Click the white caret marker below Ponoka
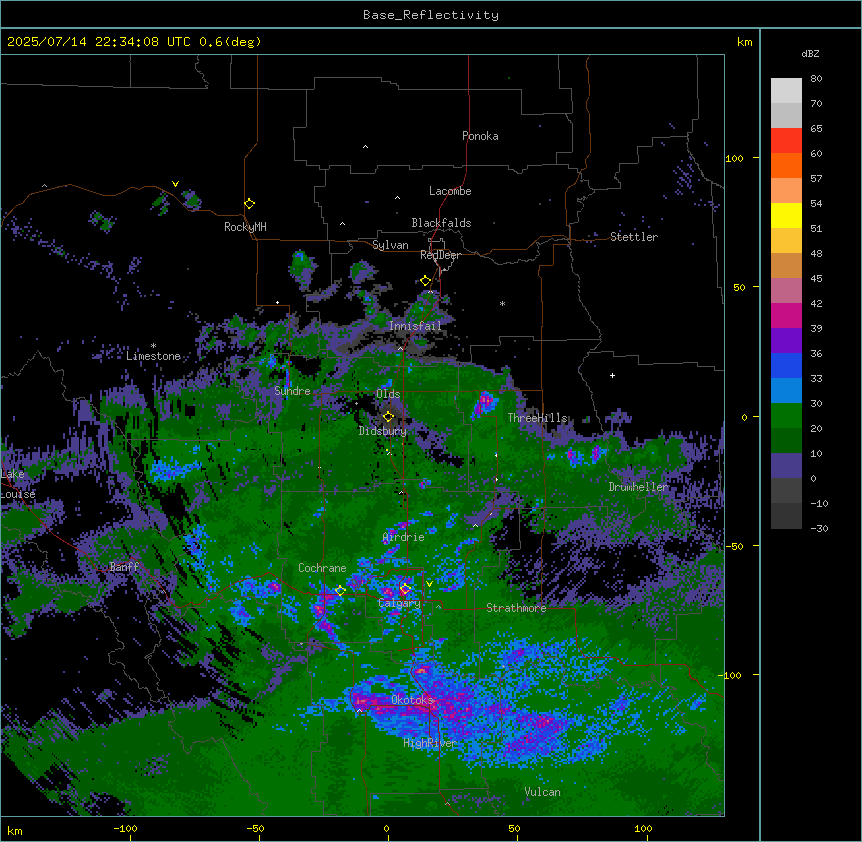Viewport: 862px width, 842px height. click(365, 147)
